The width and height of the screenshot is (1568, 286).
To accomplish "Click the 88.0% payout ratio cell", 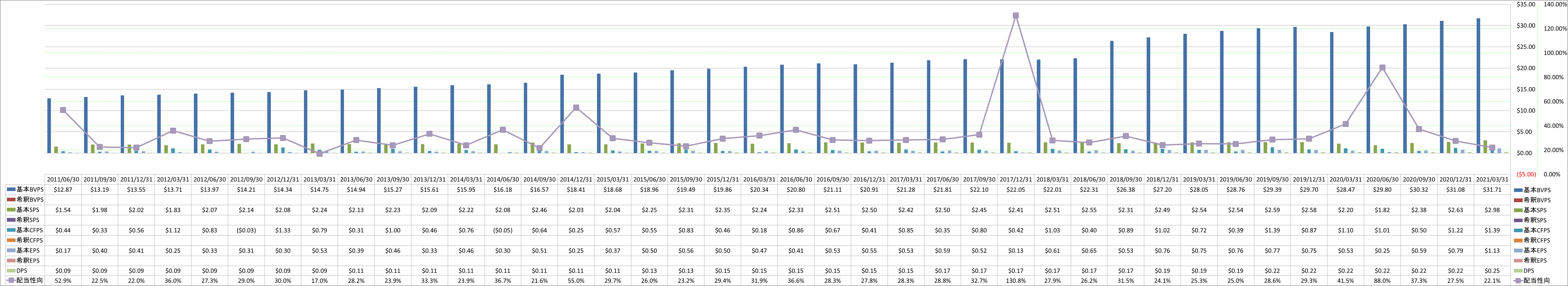I will click(x=1382, y=280).
